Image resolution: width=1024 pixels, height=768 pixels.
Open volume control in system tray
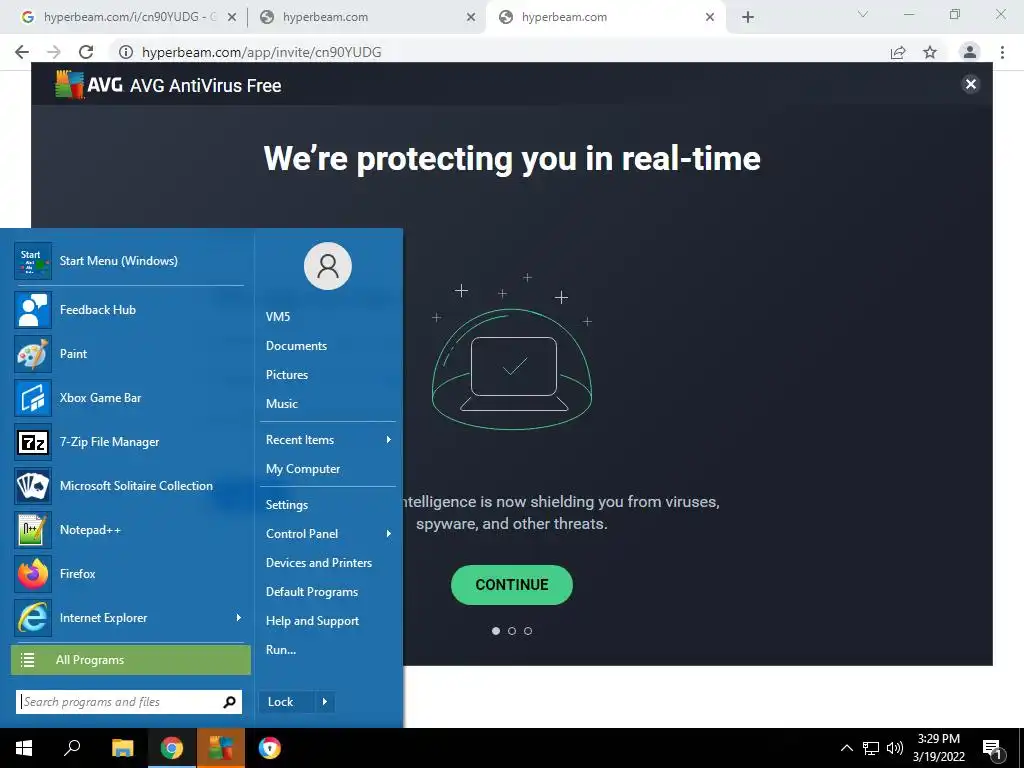click(x=895, y=748)
